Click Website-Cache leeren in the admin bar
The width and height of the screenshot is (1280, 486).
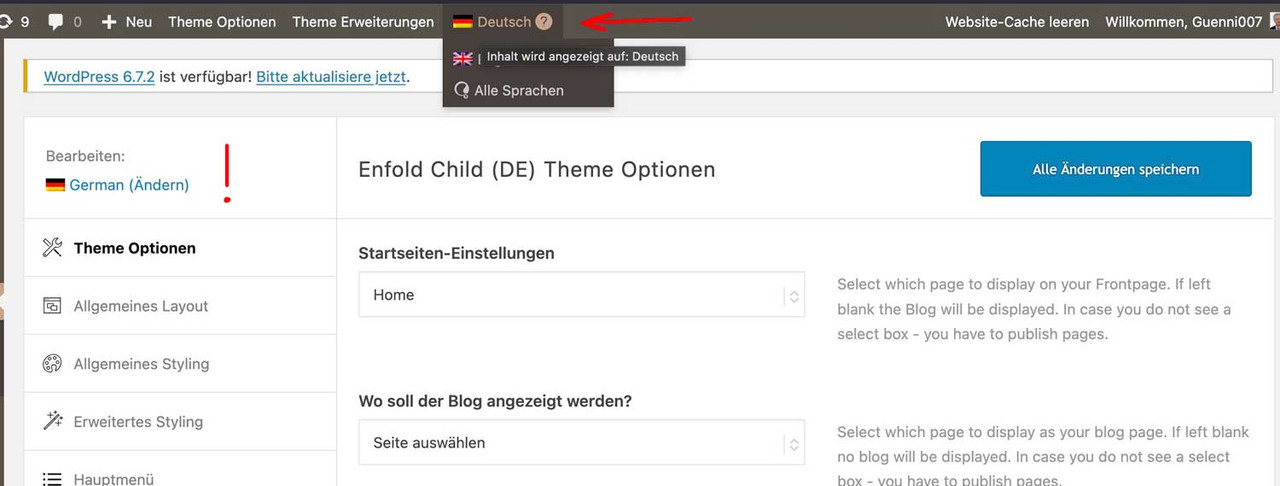pos(1017,21)
